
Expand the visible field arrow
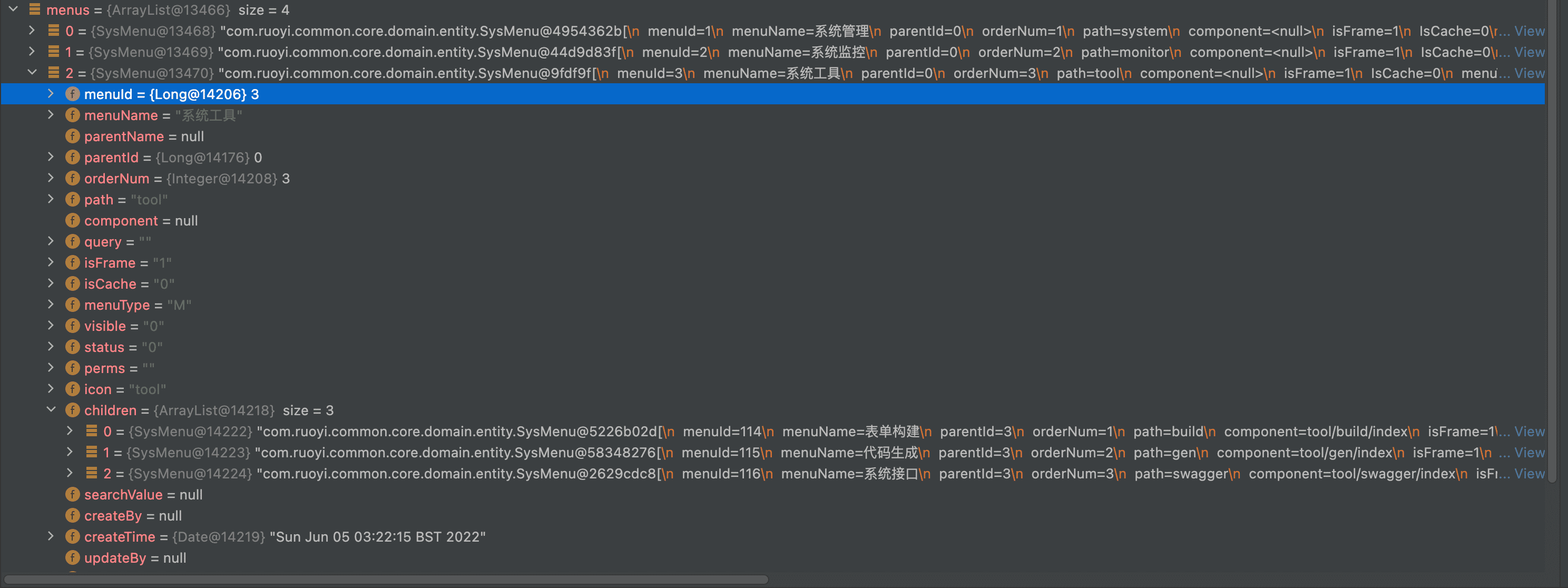51,326
